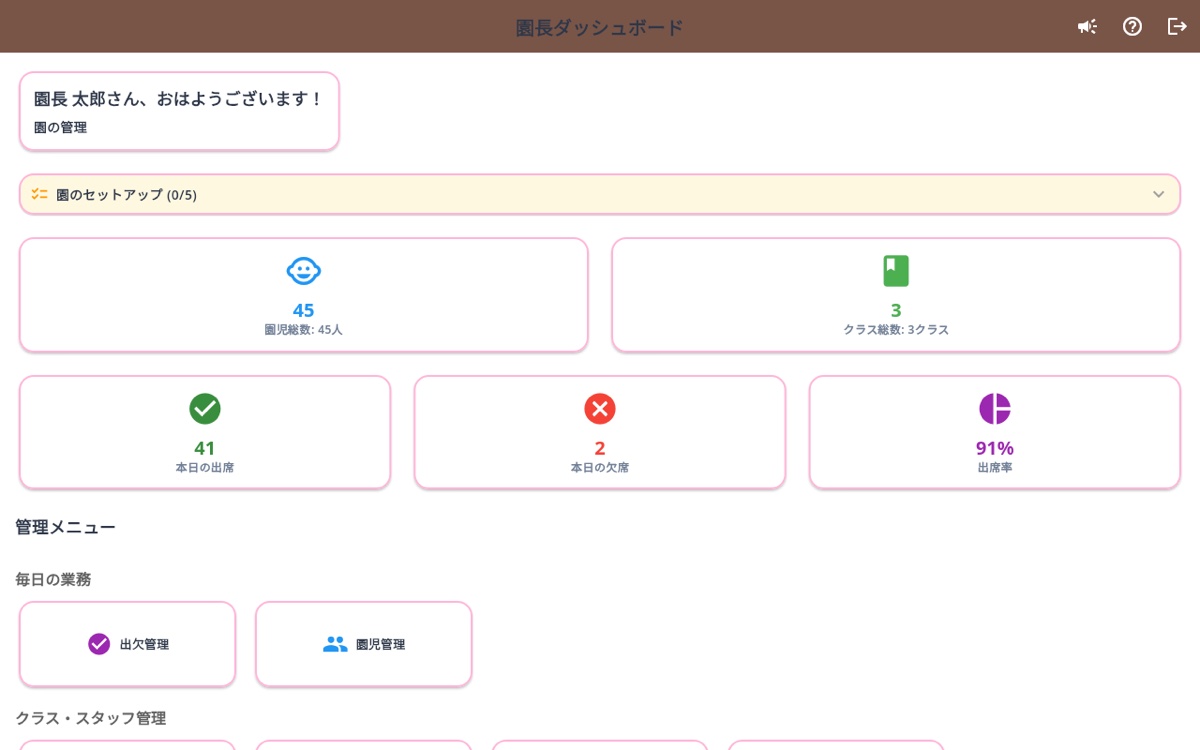Viewport: 1200px width, 750px height.
Task: Click the greeting 園長 太郎さん、おはようございます！
Action: (179, 99)
